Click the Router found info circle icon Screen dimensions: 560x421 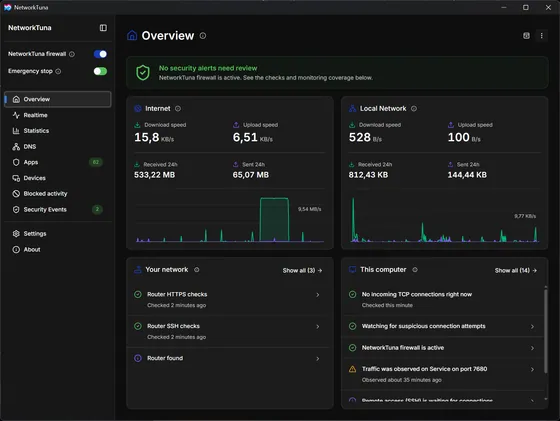(x=138, y=358)
